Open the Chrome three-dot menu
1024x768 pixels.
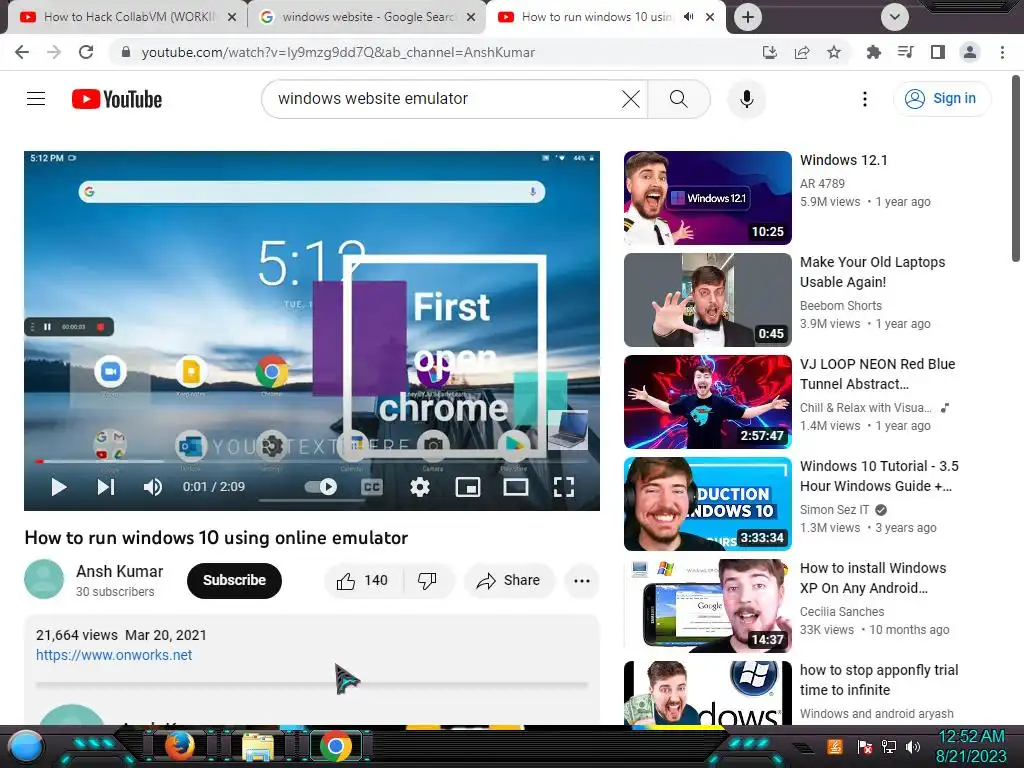(x=1002, y=52)
